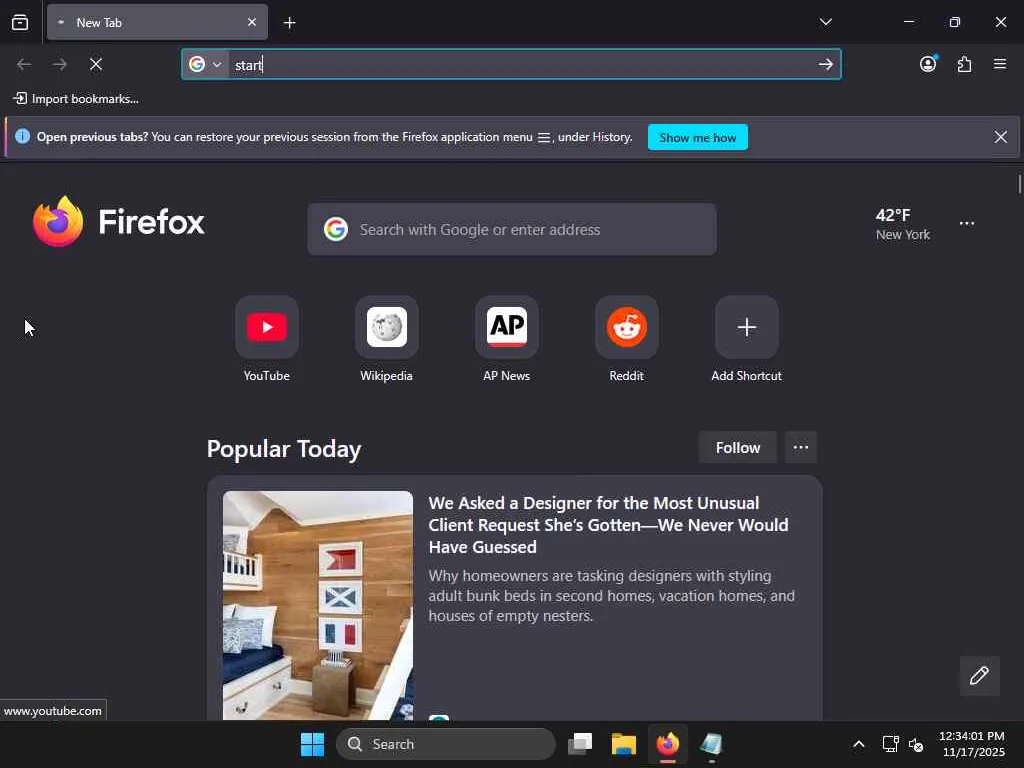The height and width of the screenshot is (768, 1024).
Task: Click the Follow button for Popular Today
Action: click(x=738, y=447)
